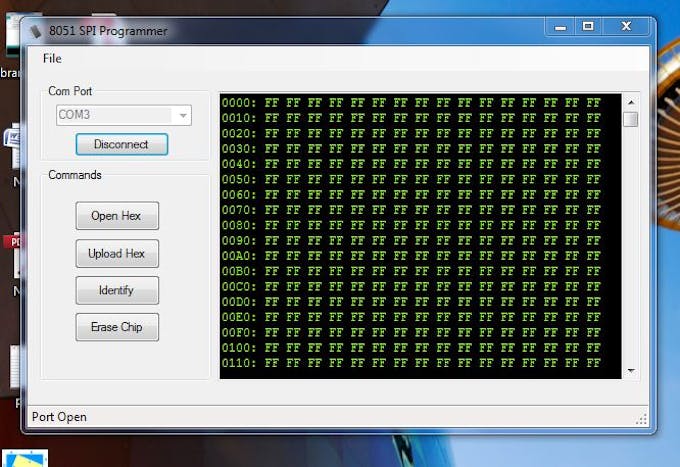The width and height of the screenshot is (680, 467).
Task: Click the Open Hex button
Action: [117, 216]
